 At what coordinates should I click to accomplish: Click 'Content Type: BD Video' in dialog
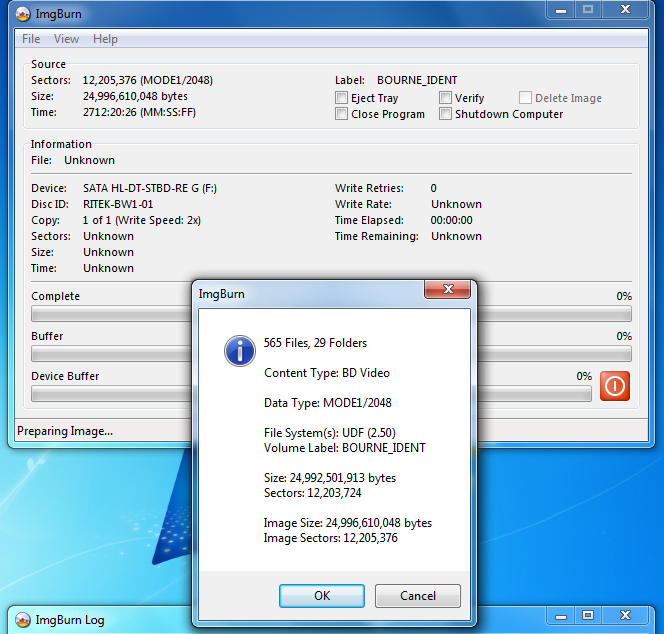click(327, 373)
